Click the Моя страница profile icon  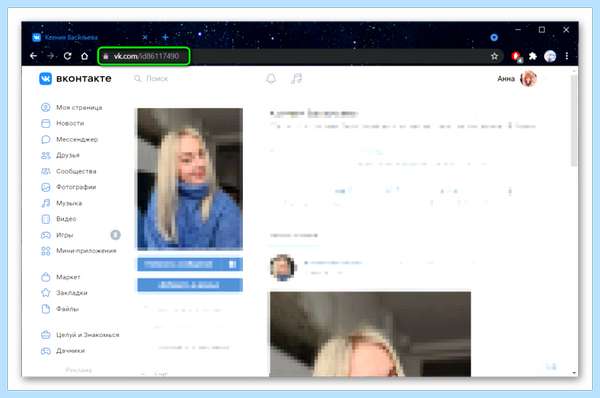(46, 108)
